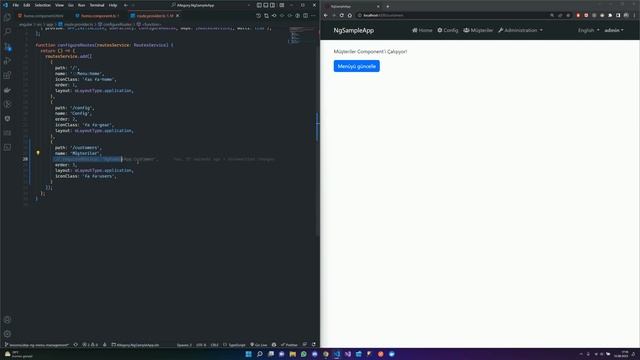Open the Windows Start menu
This screenshot has width=640, height=360.
click(248, 354)
